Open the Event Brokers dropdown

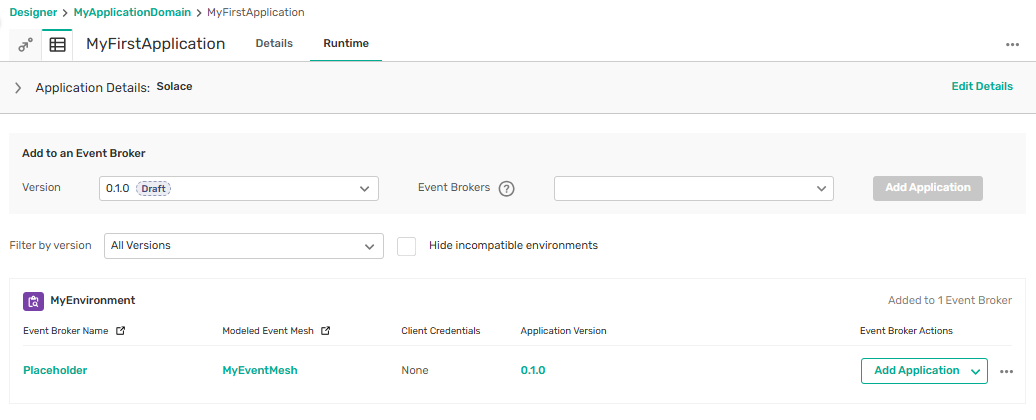(693, 188)
